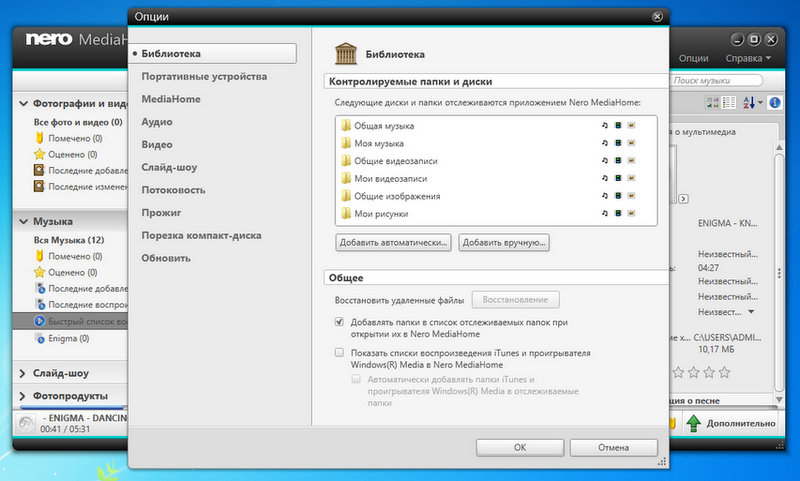Image resolution: width=800 pixels, height=481 pixels.
Task: Open Обновить options category
Action: (166, 258)
